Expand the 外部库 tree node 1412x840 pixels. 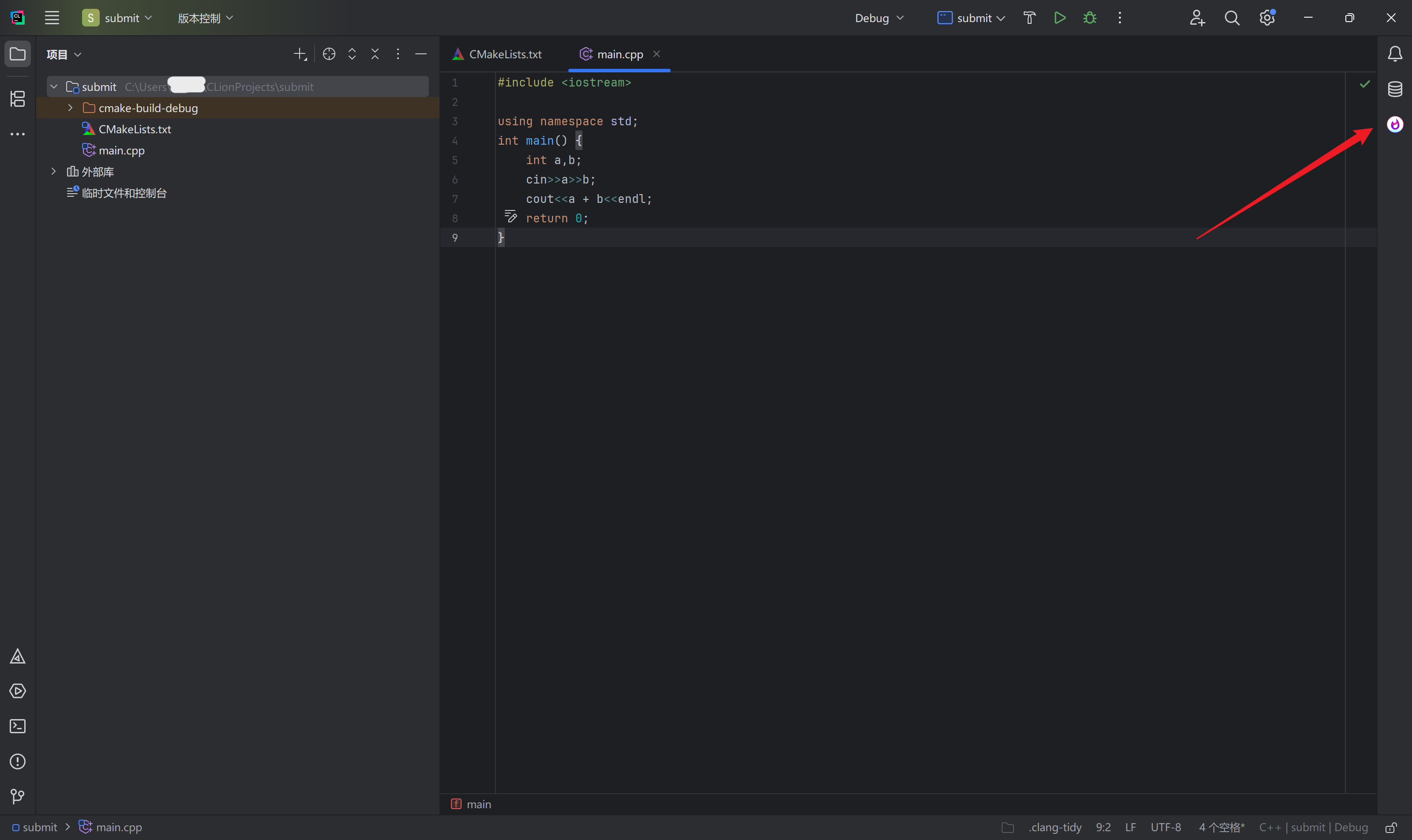(x=54, y=171)
